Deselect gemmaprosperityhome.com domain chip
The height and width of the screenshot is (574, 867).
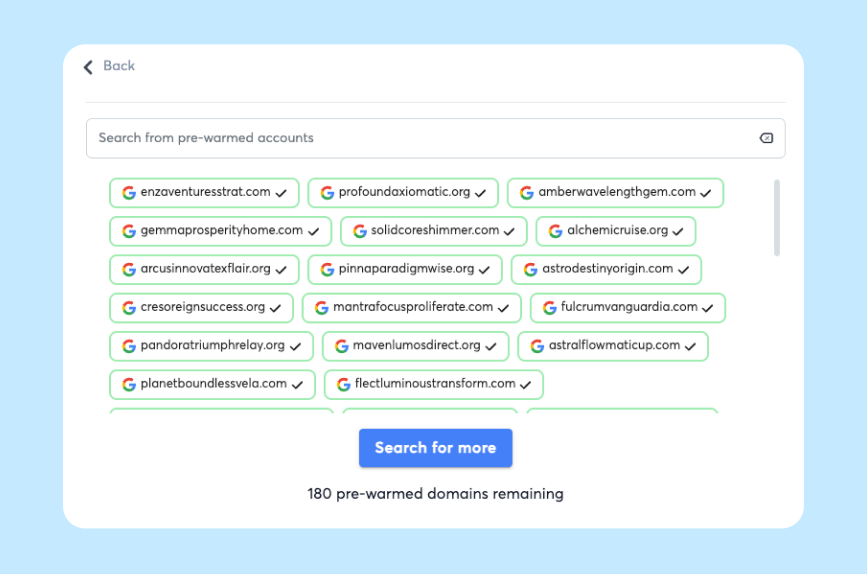click(x=220, y=231)
